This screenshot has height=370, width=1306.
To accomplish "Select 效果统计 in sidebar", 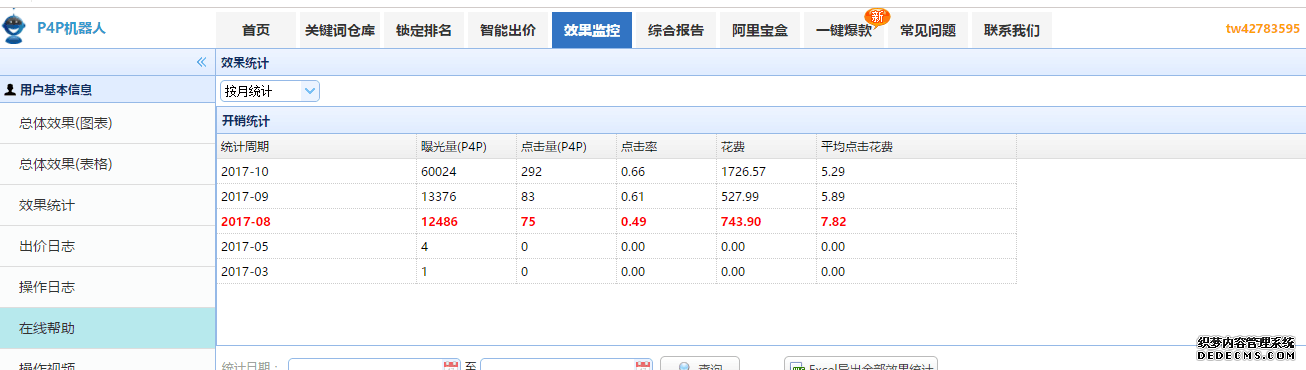I will 108,206.
